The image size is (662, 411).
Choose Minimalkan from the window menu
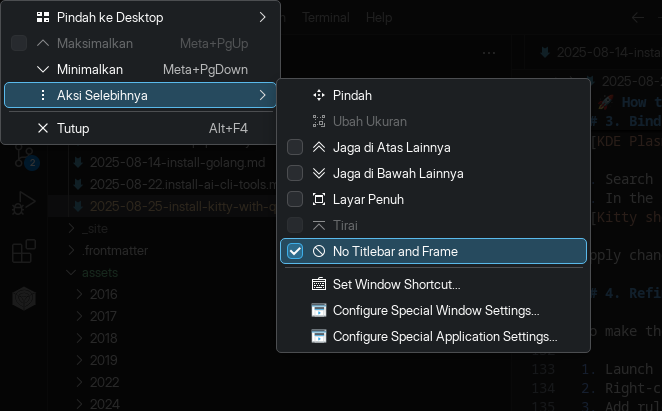point(140,69)
